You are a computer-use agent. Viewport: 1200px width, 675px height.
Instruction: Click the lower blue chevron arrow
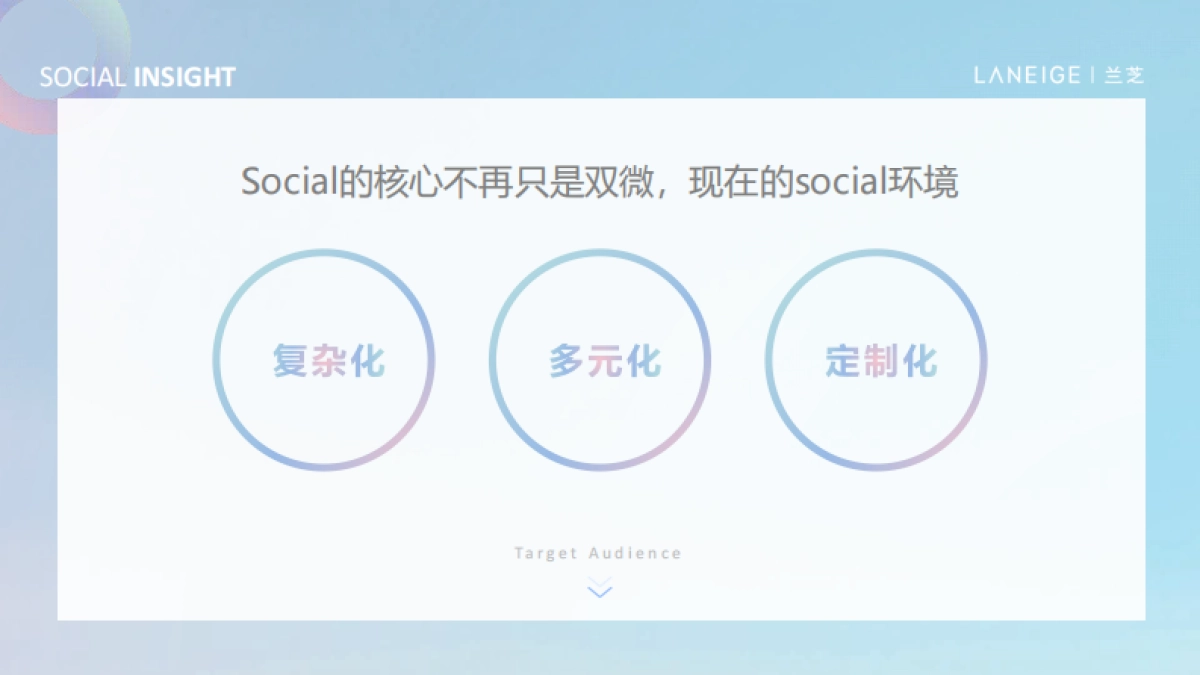point(598,592)
